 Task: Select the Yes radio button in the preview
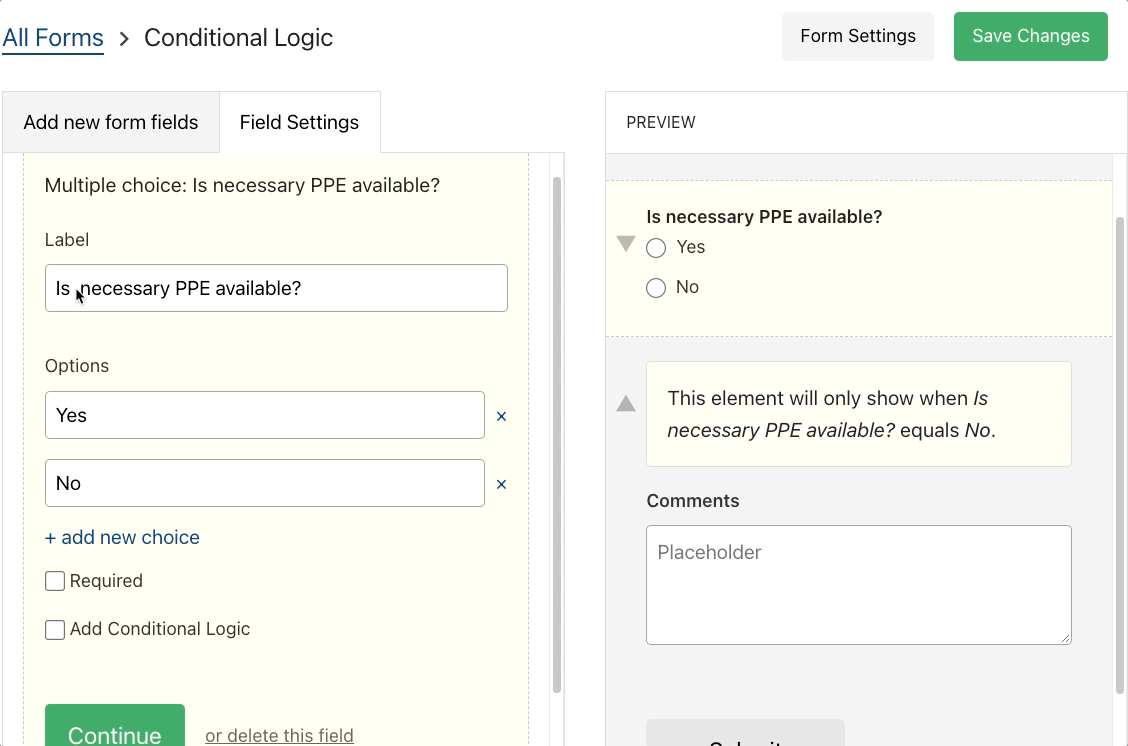pyautogui.click(x=656, y=248)
